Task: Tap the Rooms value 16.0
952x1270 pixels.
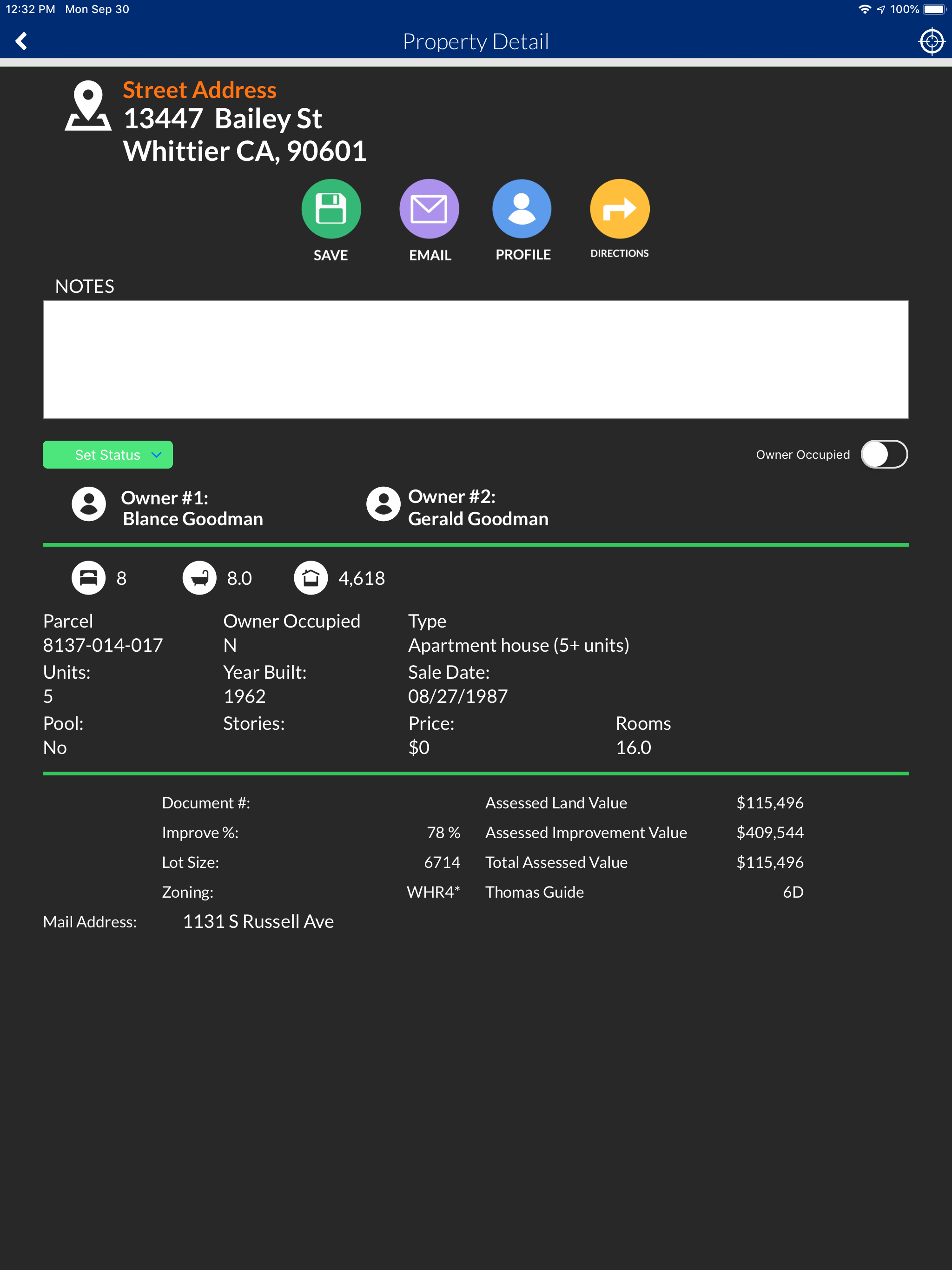Action: coord(633,747)
